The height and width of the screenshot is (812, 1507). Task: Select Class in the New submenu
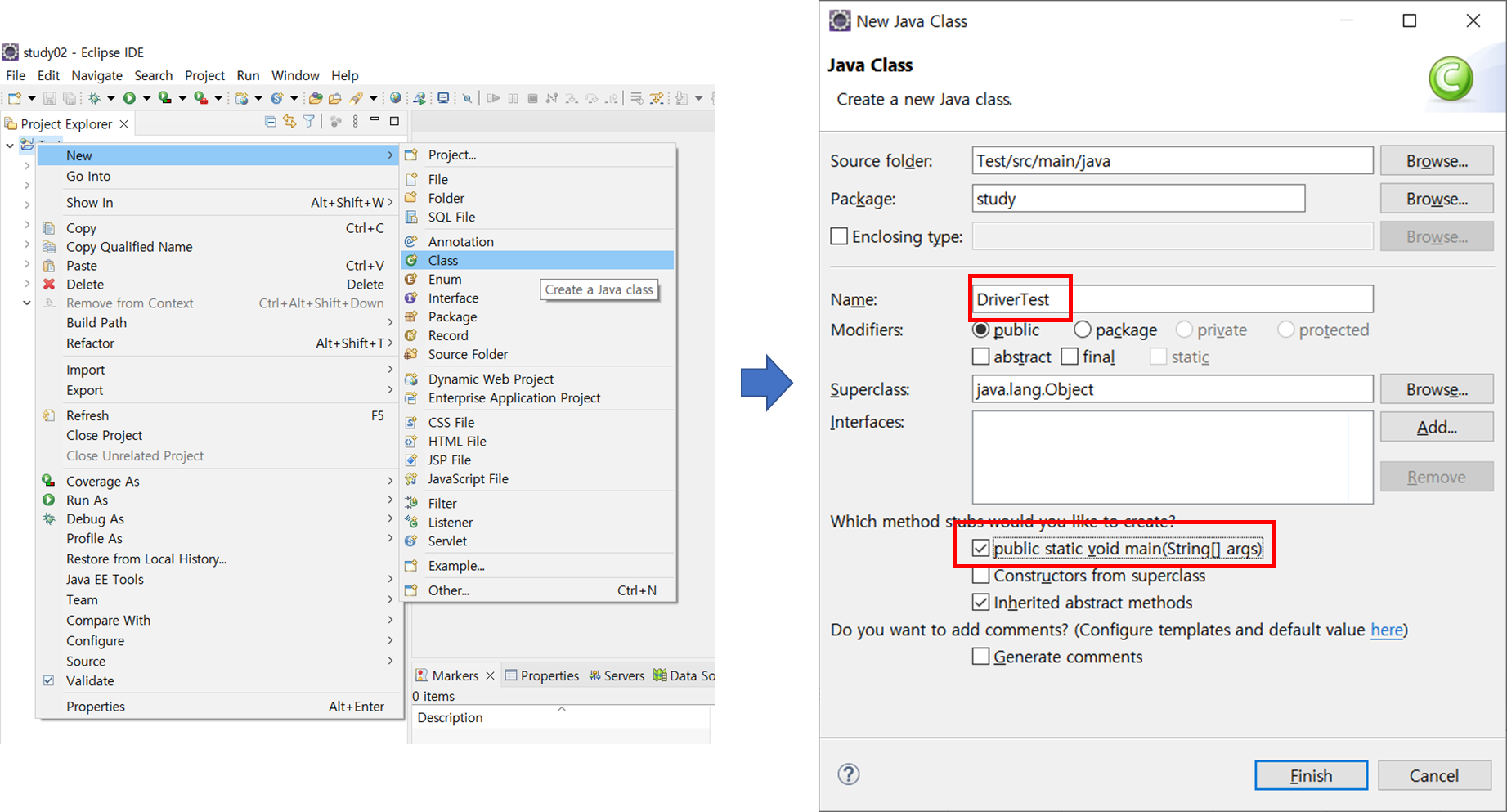tap(538, 260)
